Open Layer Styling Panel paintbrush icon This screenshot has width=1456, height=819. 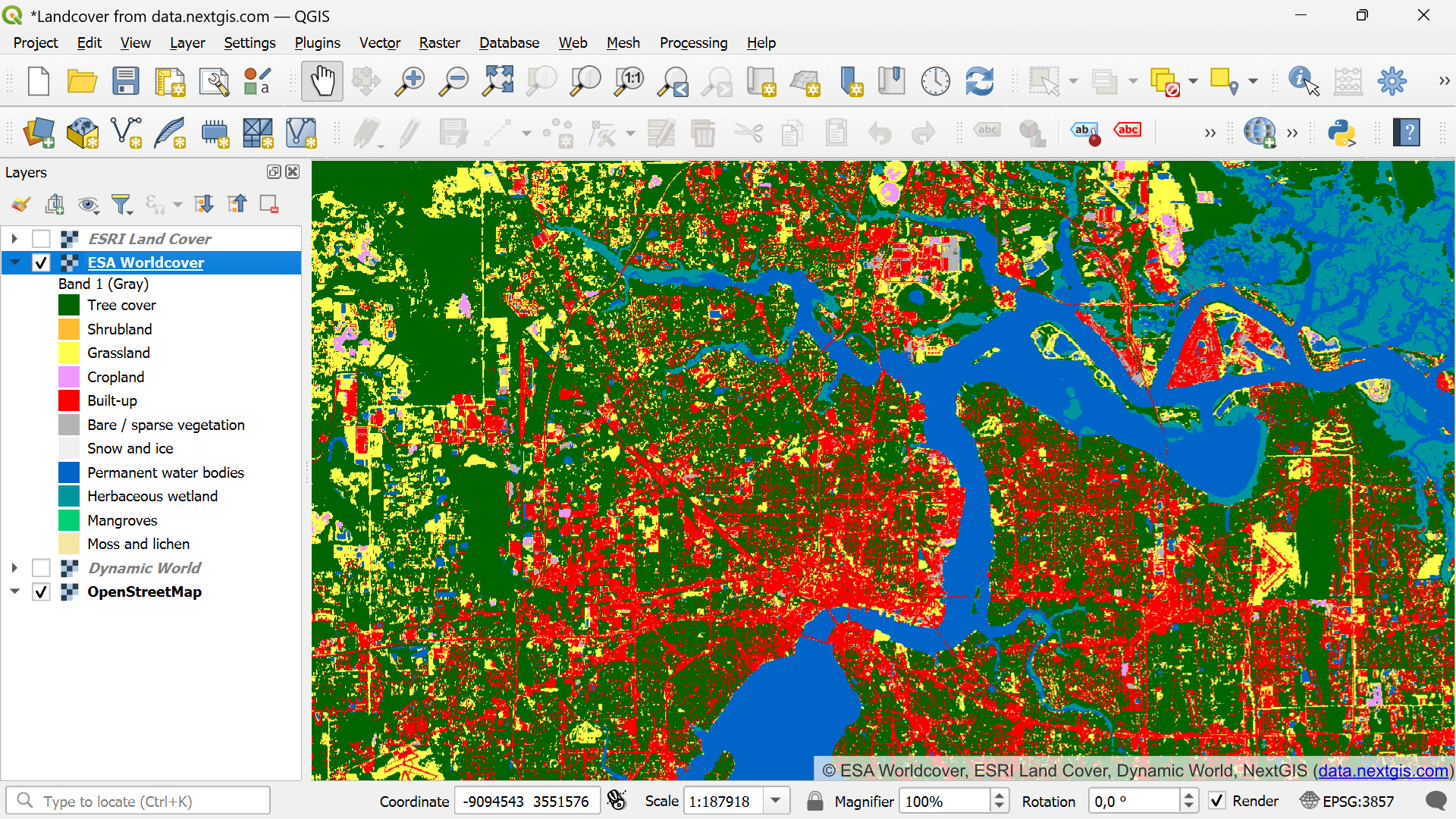coord(21,204)
